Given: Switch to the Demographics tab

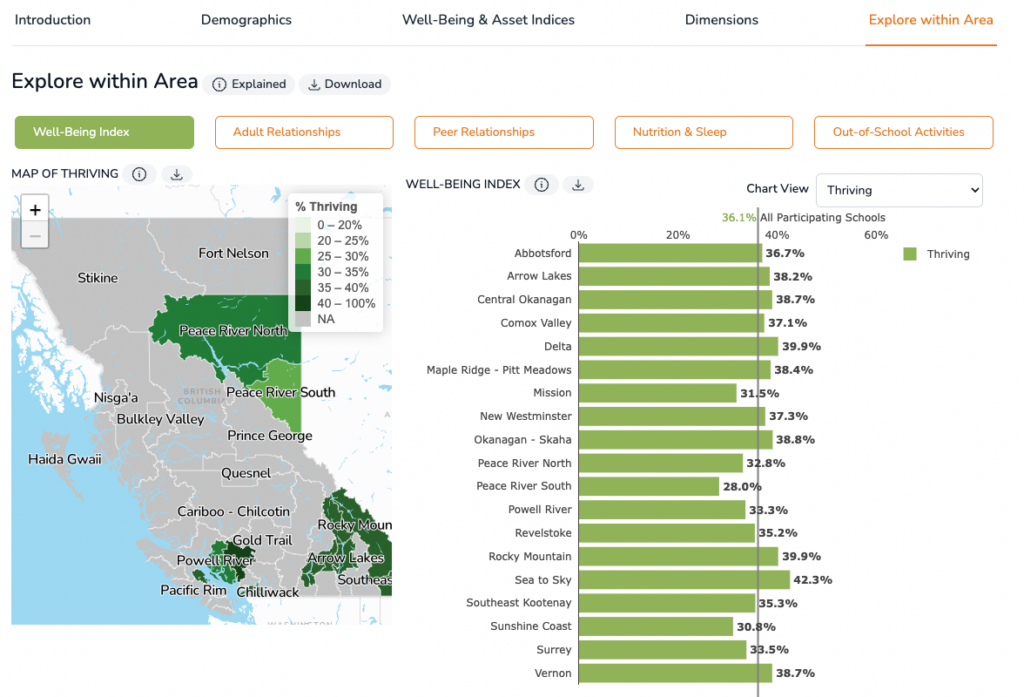Looking at the screenshot, I should pyautogui.click(x=246, y=20).
